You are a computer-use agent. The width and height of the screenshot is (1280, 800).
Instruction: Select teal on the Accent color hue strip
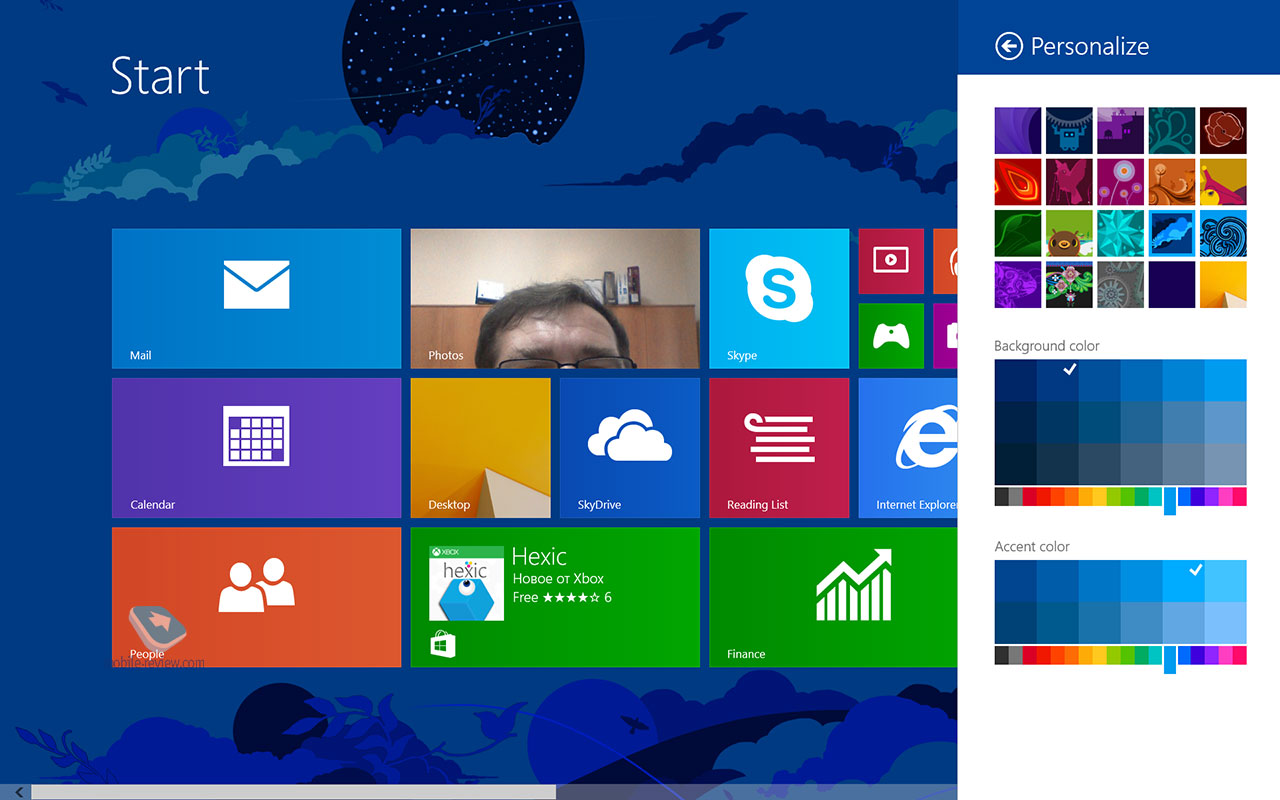[x=1156, y=656]
